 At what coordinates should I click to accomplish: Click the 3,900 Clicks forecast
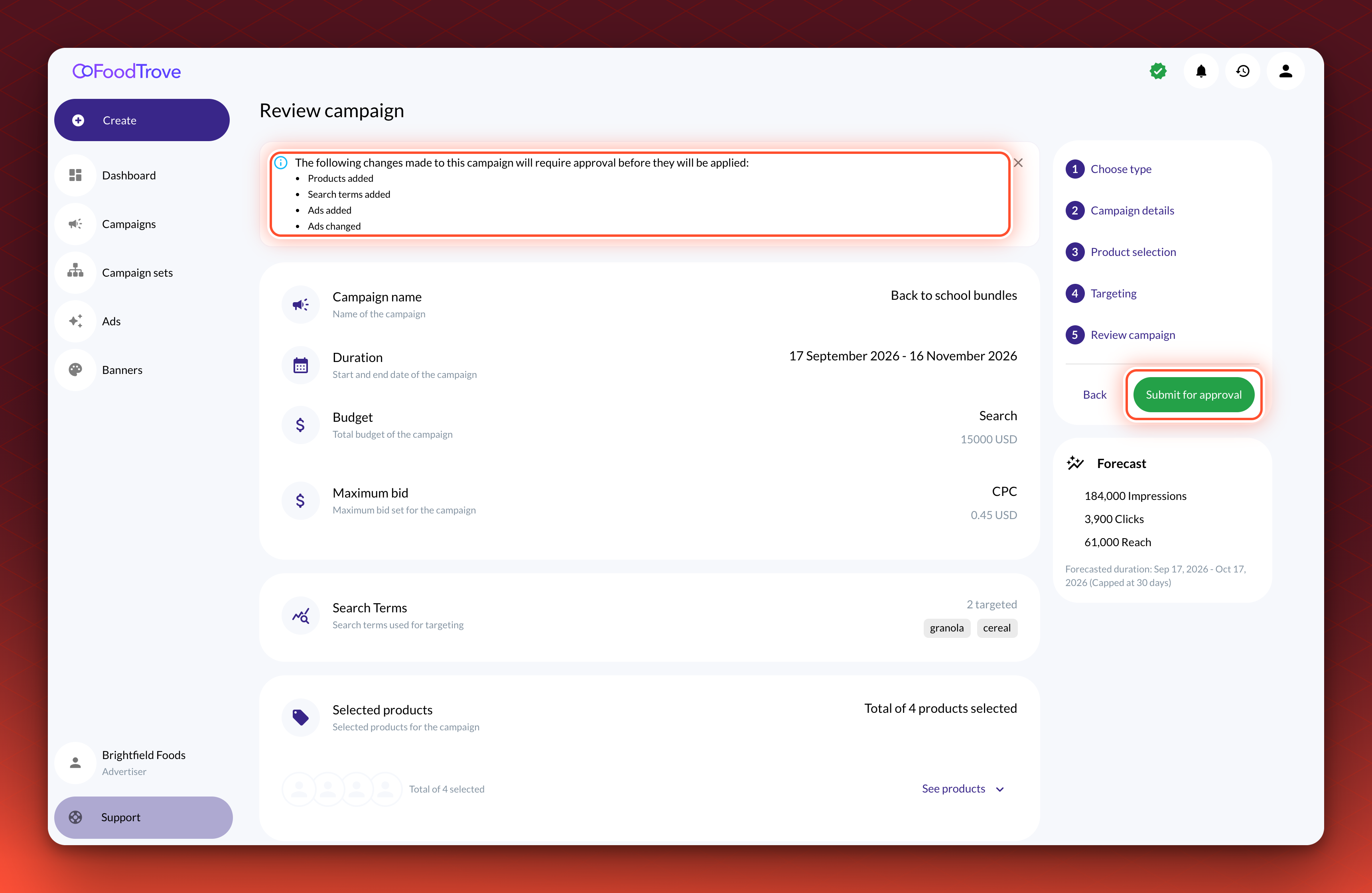(1114, 519)
